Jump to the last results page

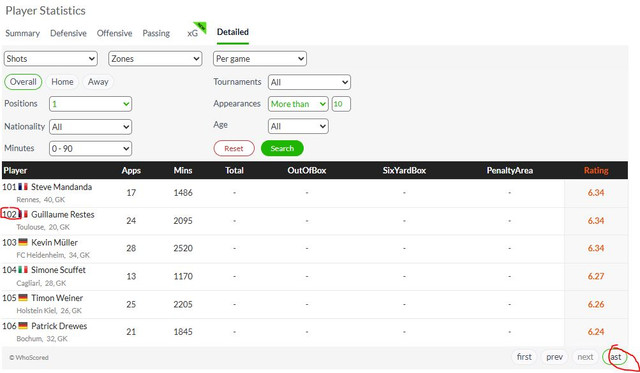[615, 357]
